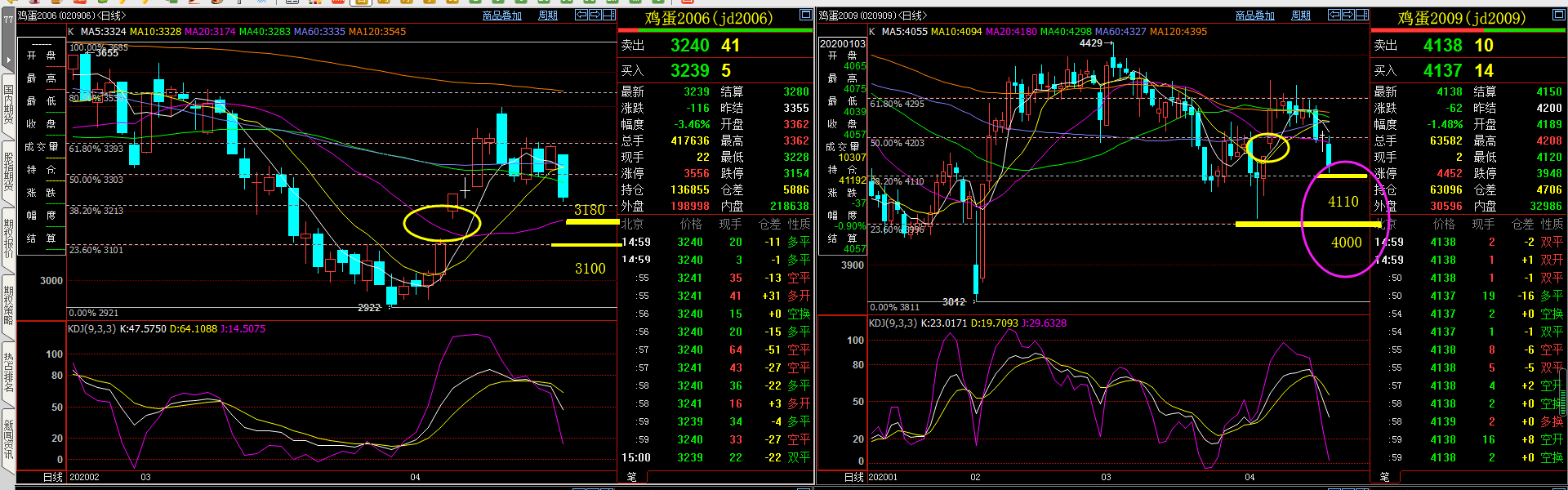Click 性质 column header in jd2006 ticks
The width and height of the screenshot is (1568, 490).
tap(799, 224)
